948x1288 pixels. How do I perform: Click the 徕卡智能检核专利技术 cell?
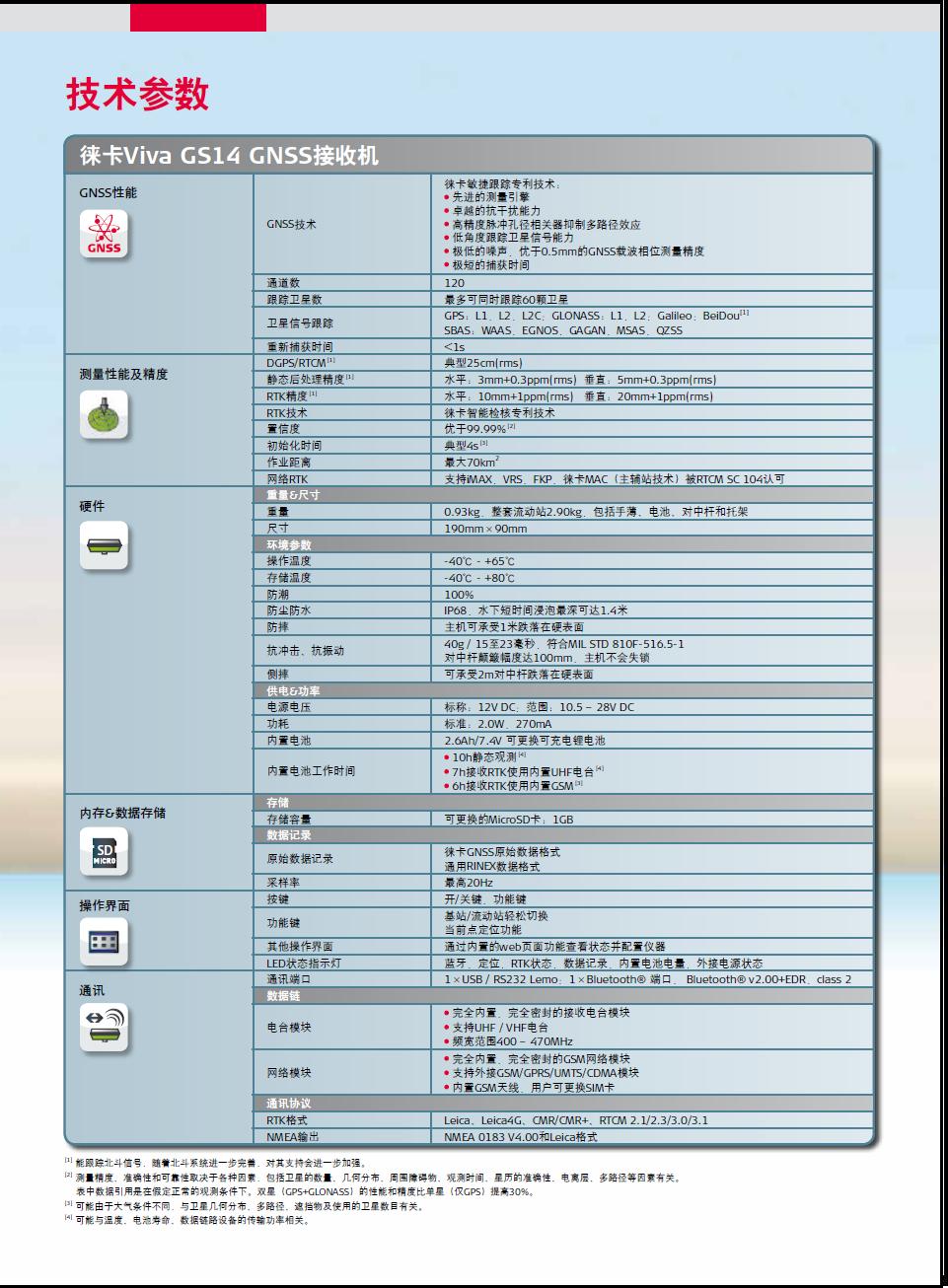click(652, 412)
